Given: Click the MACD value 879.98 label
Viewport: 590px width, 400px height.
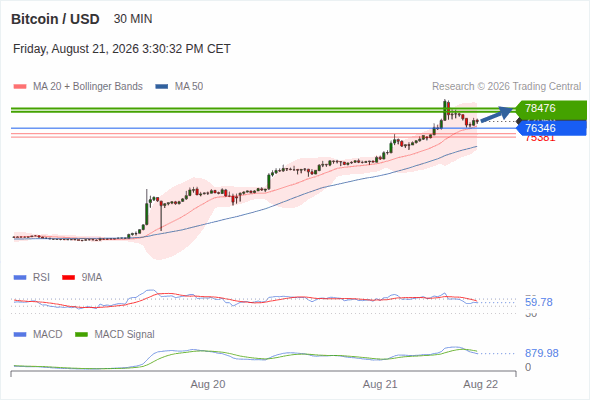Looking at the screenshot, I should coord(542,353).
